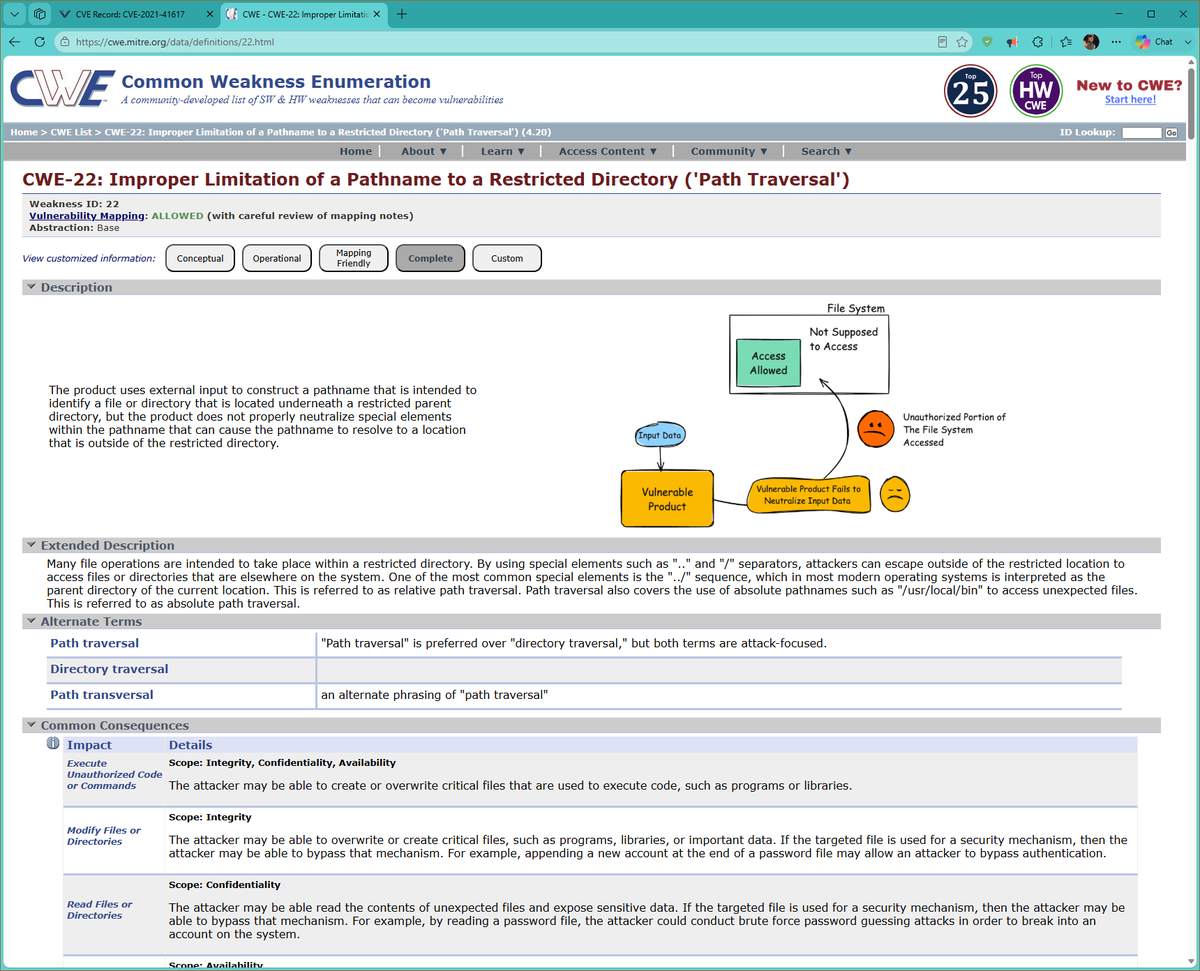Screen dimensions: 1200x971
Task: Click the 'Path transversal' term cell
Action: [181, 695]
